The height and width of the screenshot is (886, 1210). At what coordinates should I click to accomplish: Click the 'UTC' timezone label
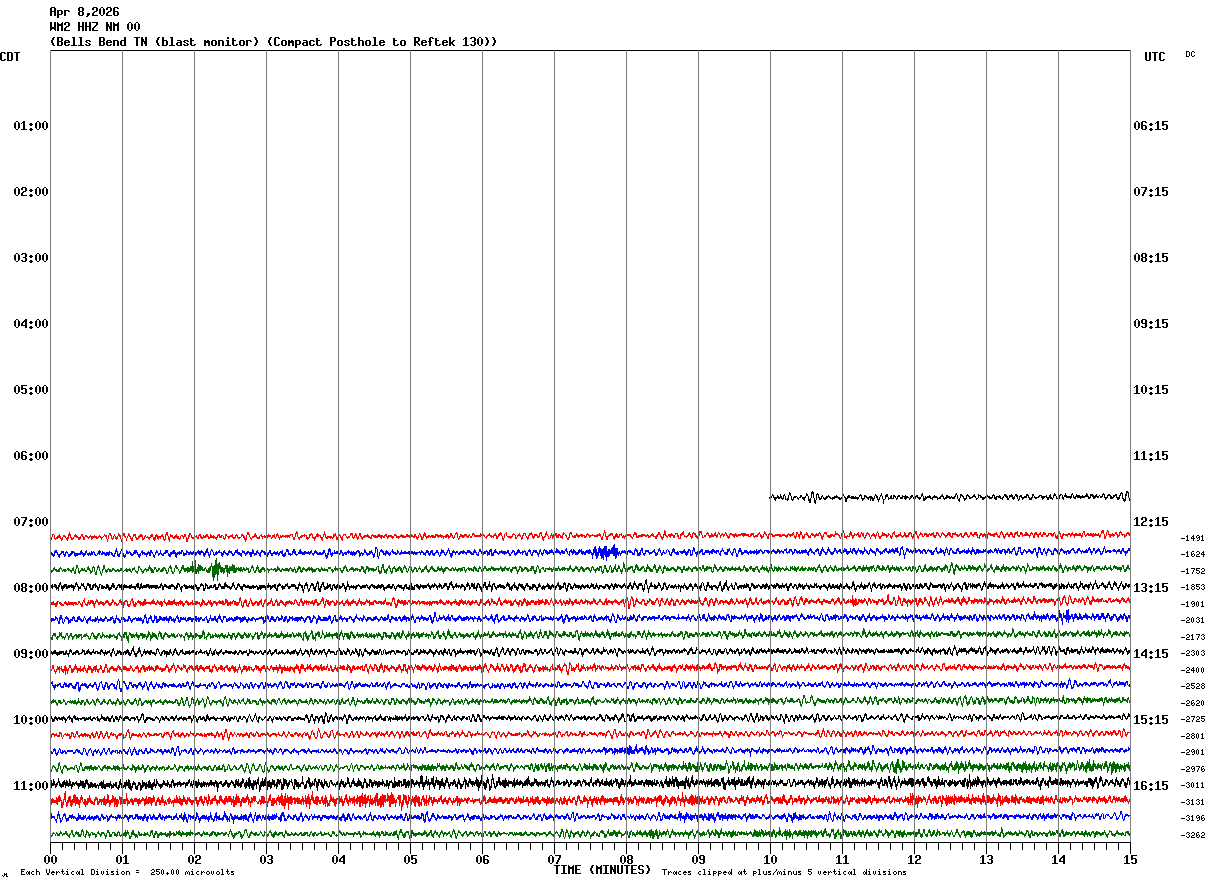tap(1155, 57)
